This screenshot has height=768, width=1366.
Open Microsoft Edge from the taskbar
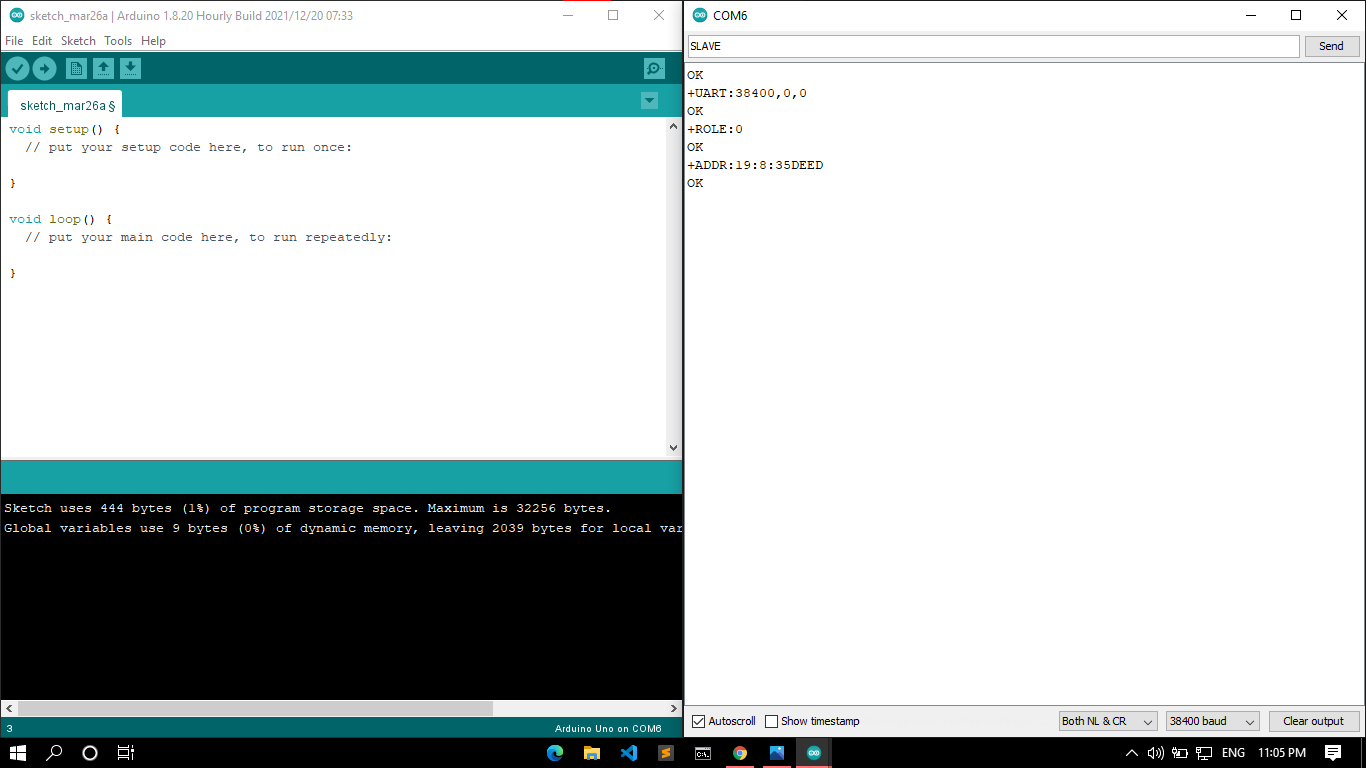[555, 752]
